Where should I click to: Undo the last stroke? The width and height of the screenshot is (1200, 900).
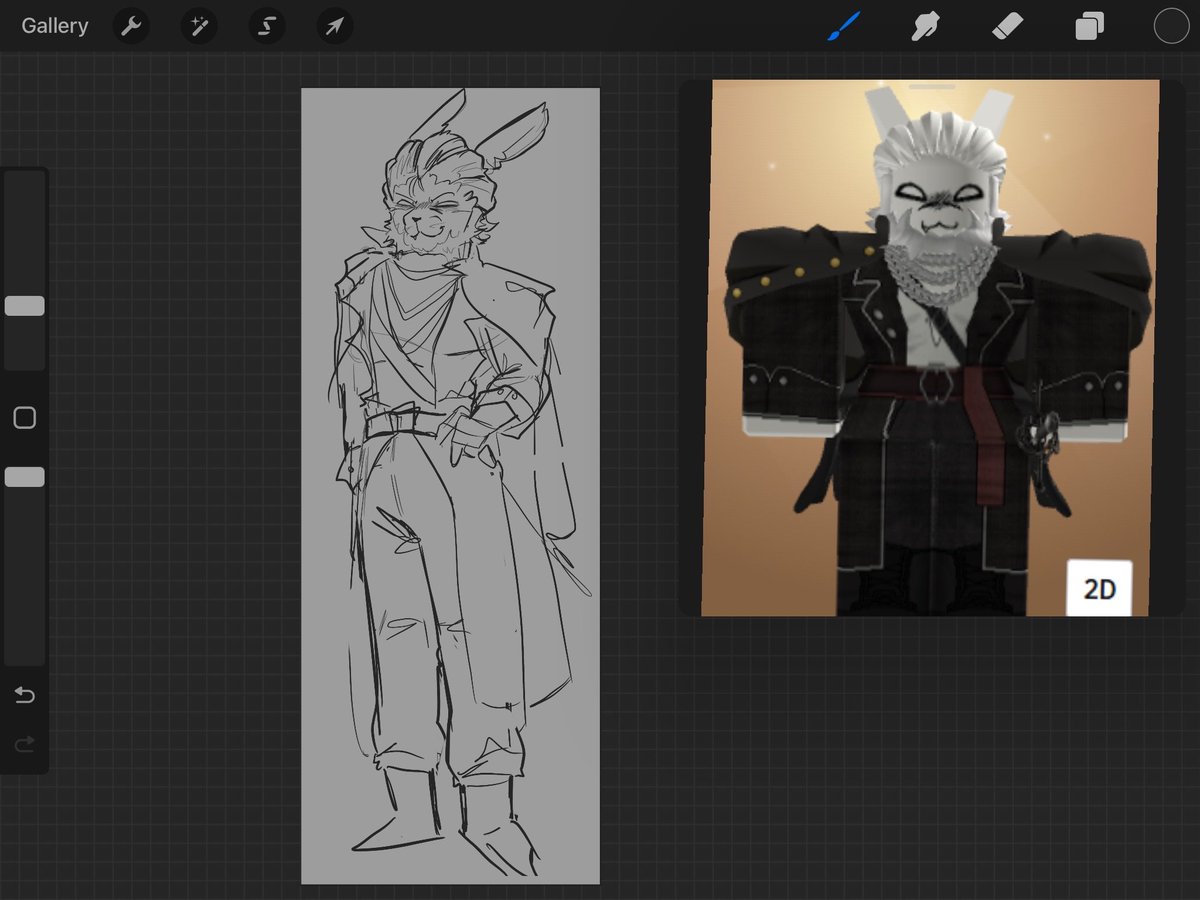pyautogui.click(x=25, y=695)
